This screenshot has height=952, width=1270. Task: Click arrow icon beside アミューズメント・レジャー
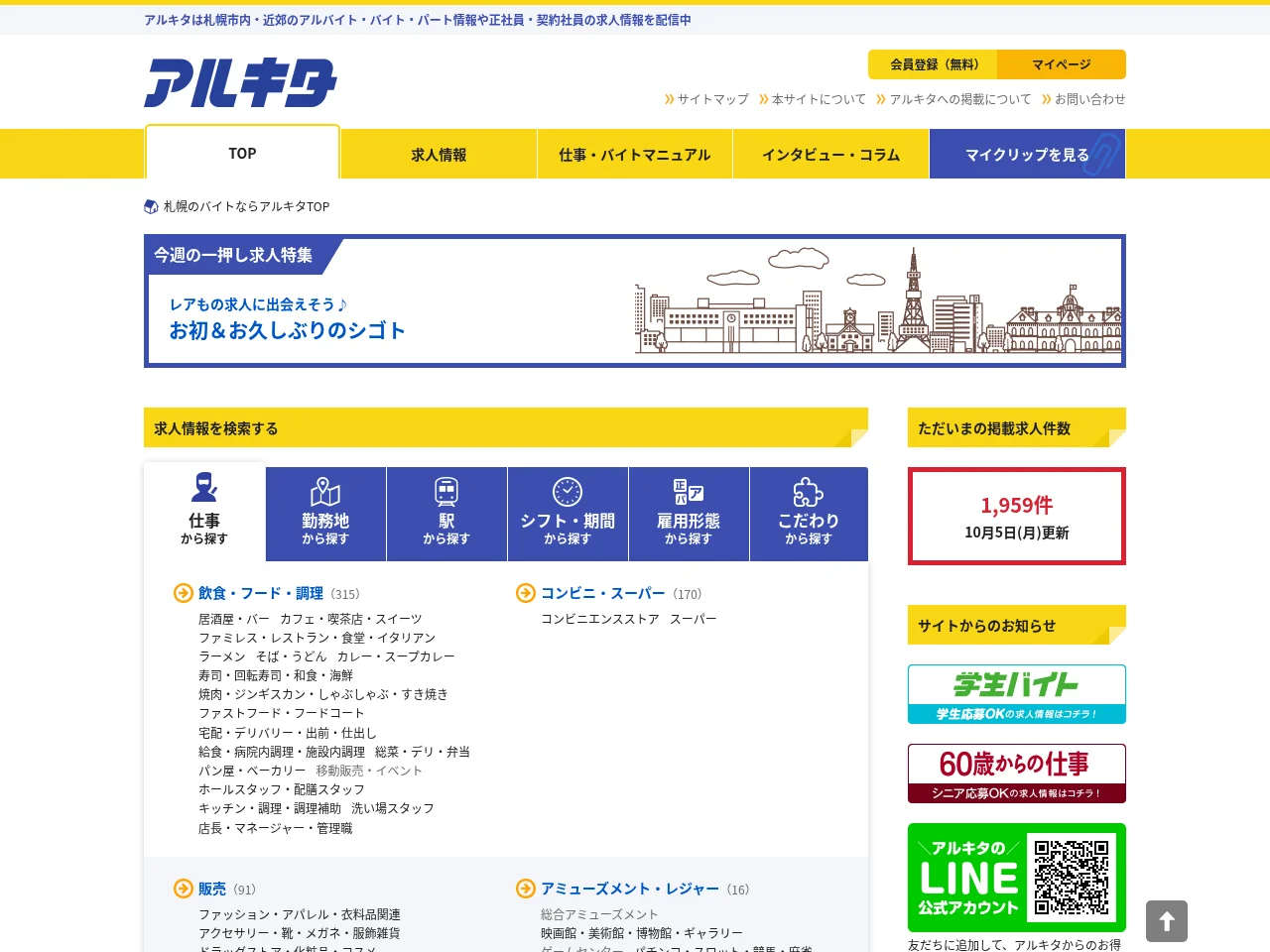point(526,889)
